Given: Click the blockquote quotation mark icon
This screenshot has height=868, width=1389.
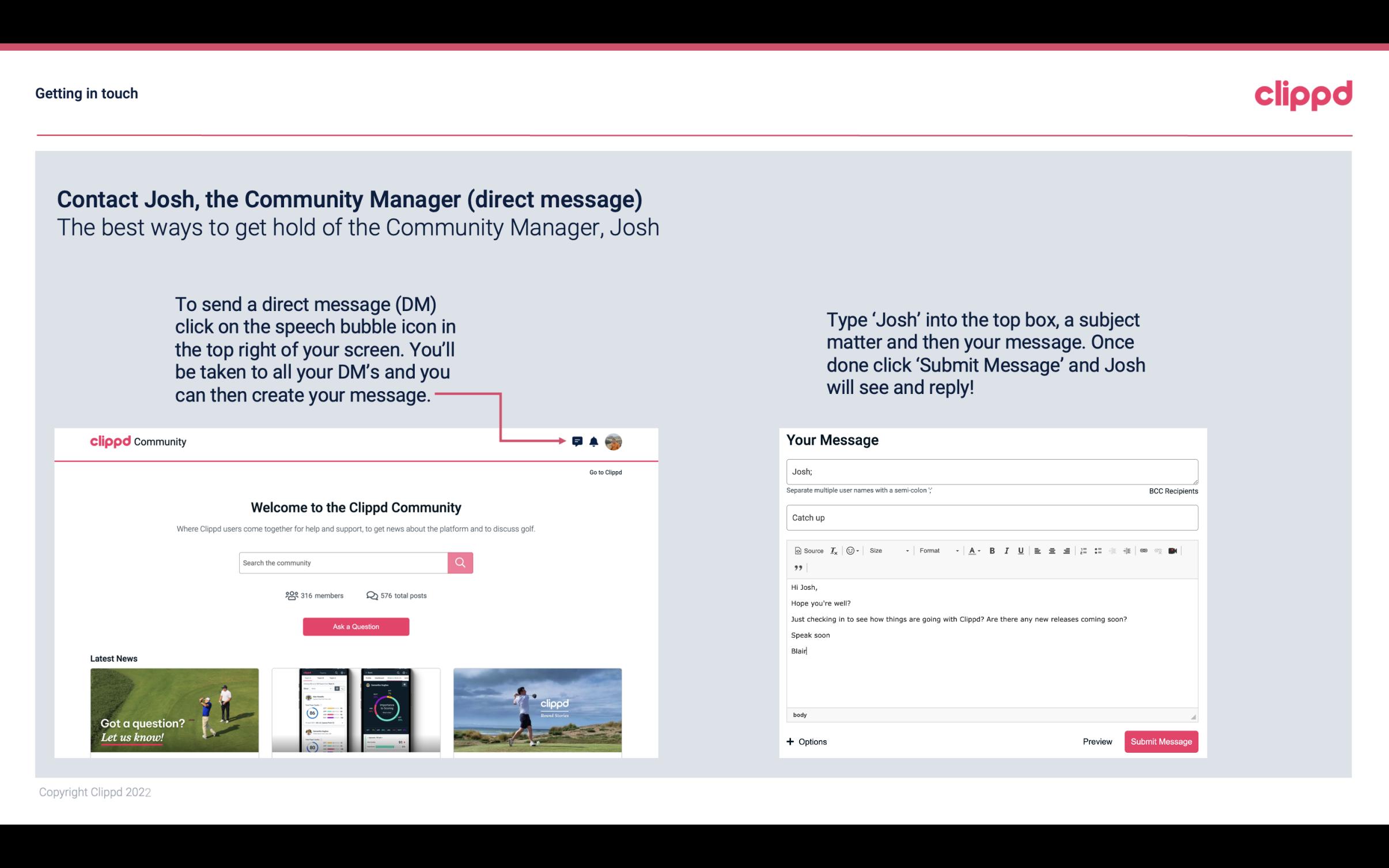Looking at the screenshot, I should (x=797, y=567).
